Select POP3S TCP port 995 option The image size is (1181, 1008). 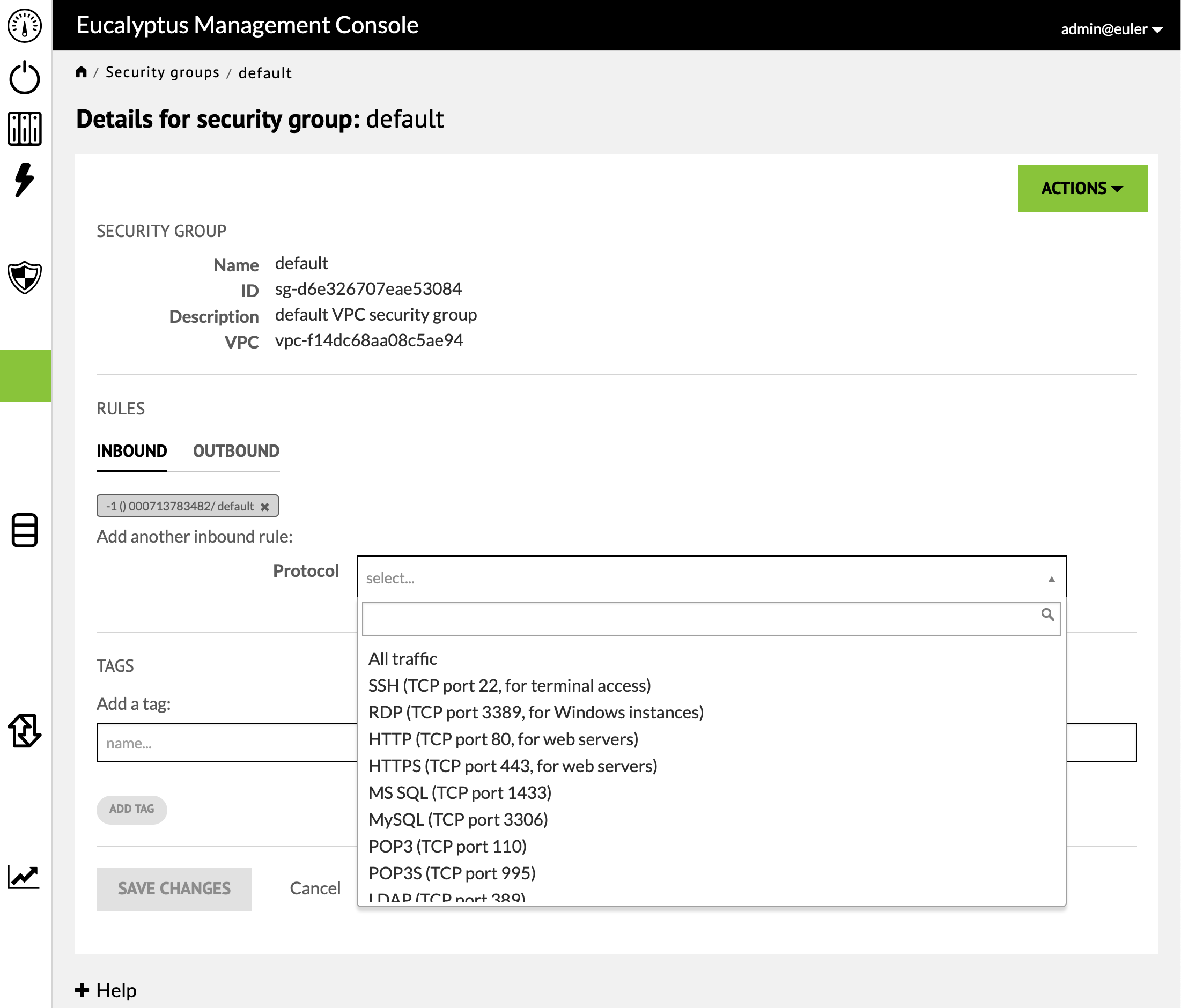711,873
